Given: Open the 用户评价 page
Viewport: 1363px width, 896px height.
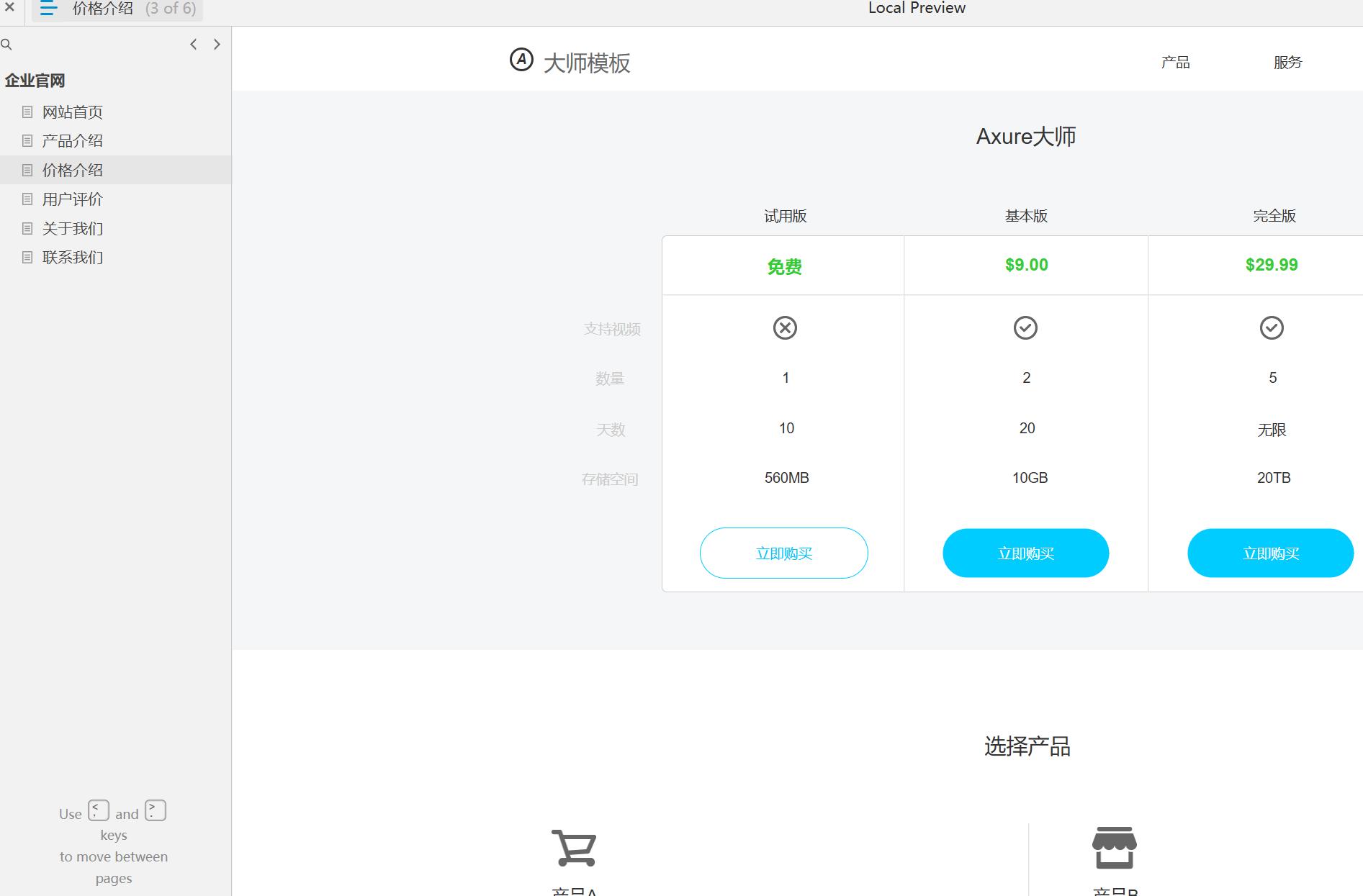Looking at the screenshot, I should coord(72,199).
